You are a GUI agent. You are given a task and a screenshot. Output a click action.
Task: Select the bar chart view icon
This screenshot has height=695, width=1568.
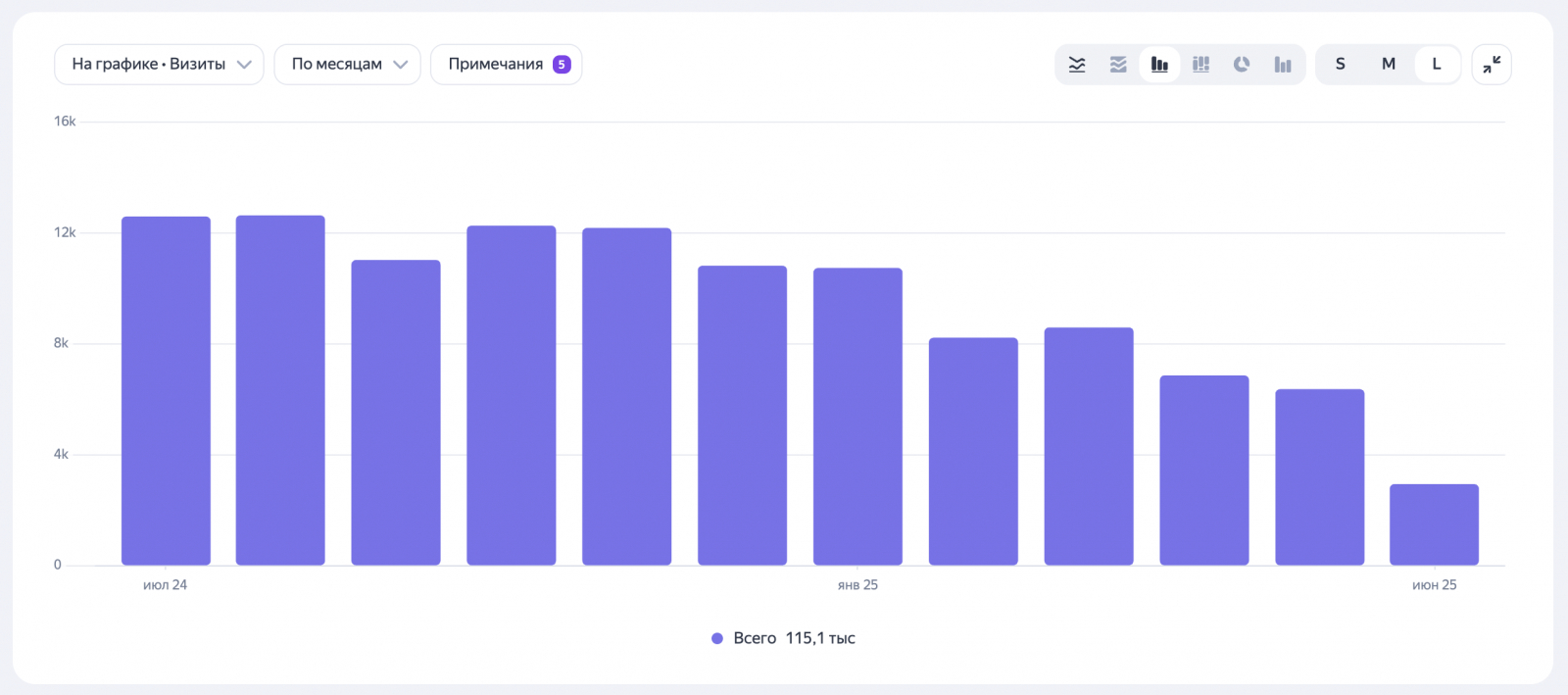click(x=1159, y=65)
